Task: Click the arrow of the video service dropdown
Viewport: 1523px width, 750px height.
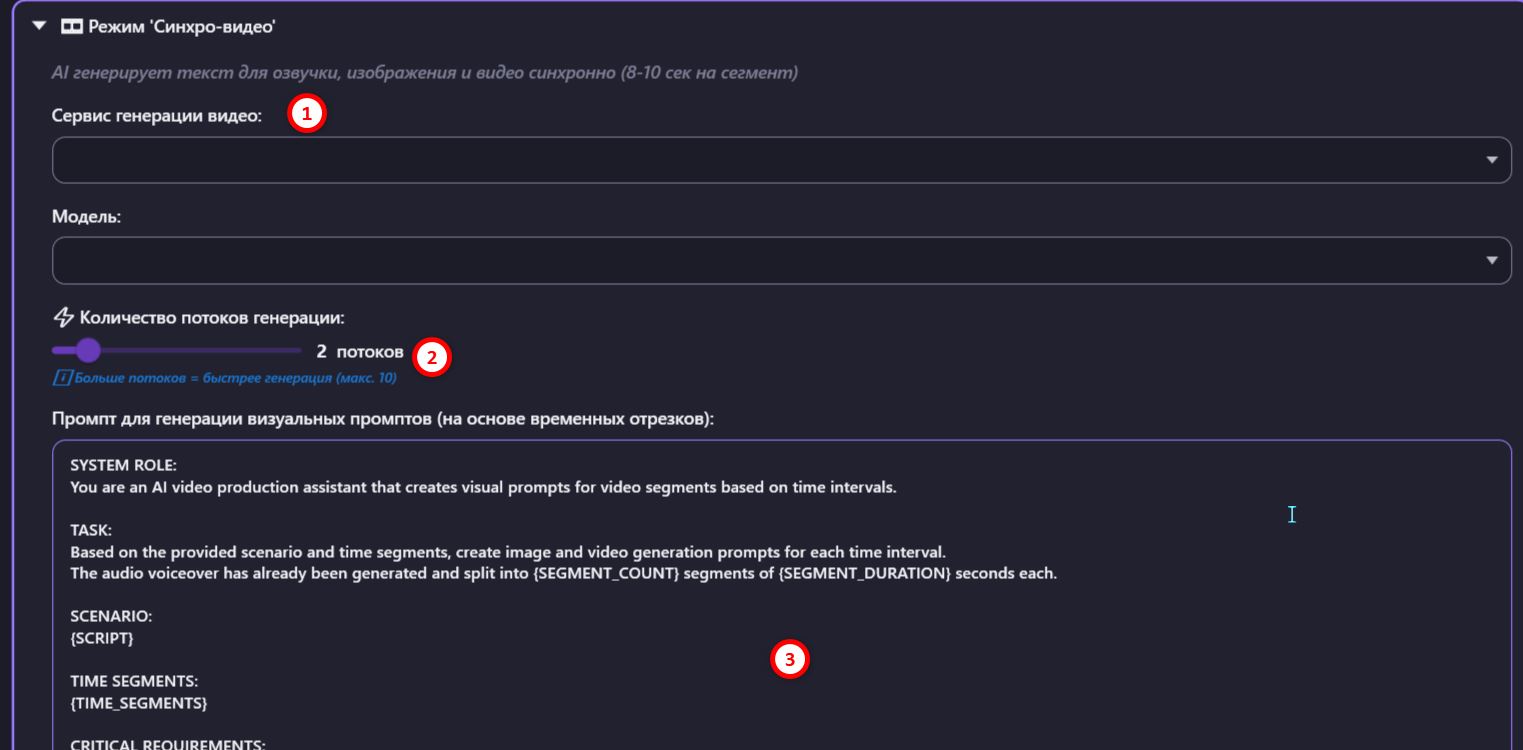Action: pyautogui.click(x=1492, y=160)
